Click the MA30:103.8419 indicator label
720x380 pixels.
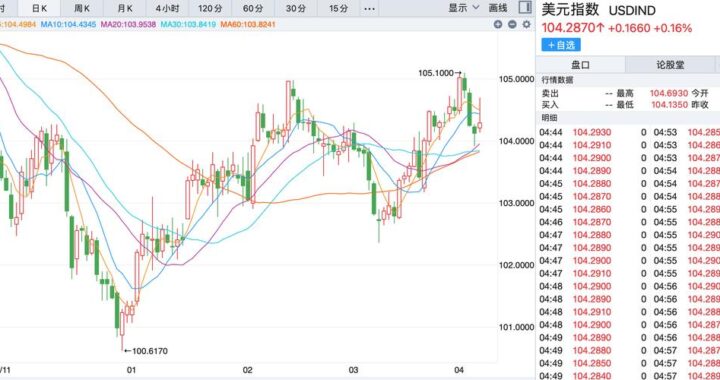click(x=188, y=24)
